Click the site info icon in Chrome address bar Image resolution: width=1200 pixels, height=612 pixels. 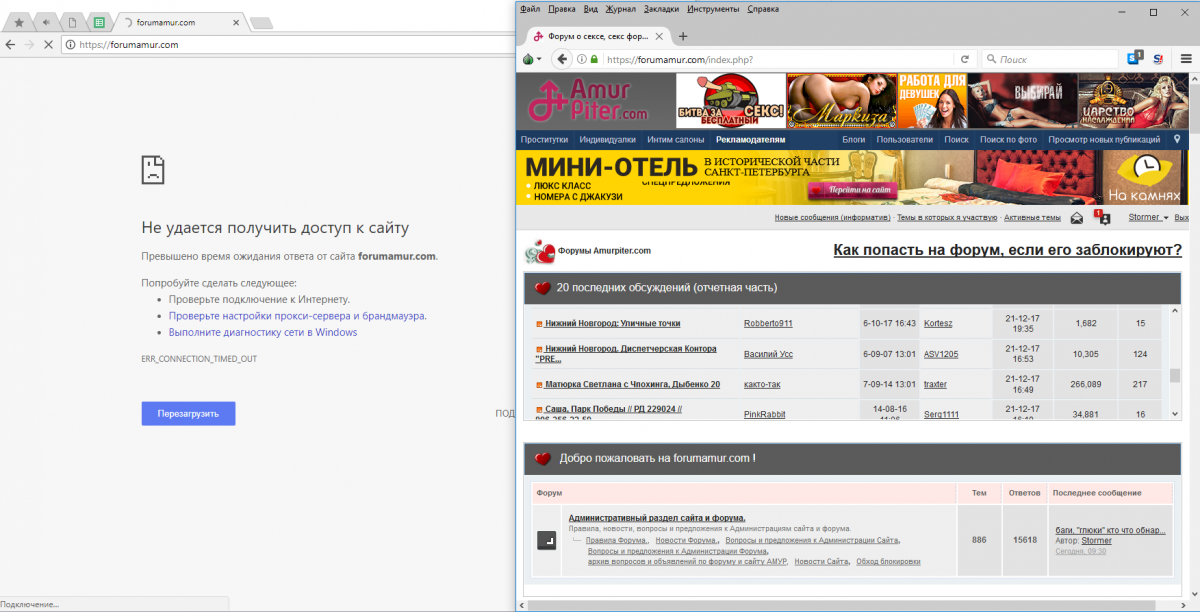click(70, 44)
